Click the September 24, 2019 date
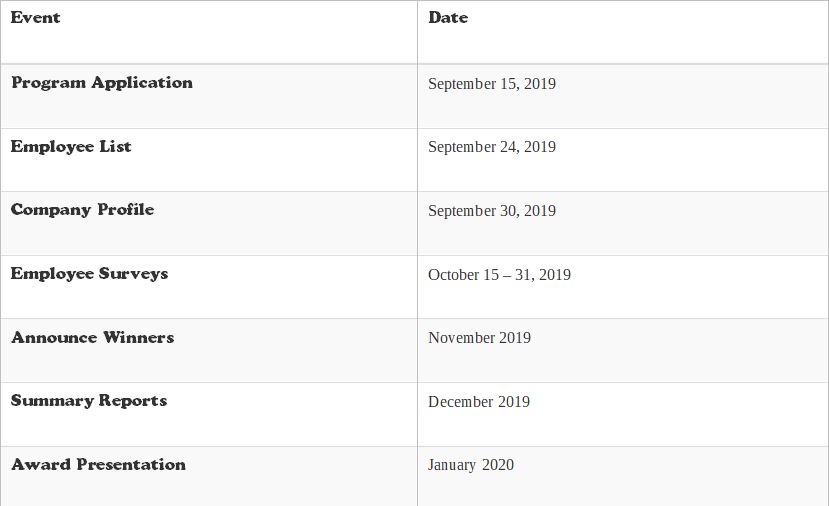This screenshot has width=829, height=506. point(492,147)
